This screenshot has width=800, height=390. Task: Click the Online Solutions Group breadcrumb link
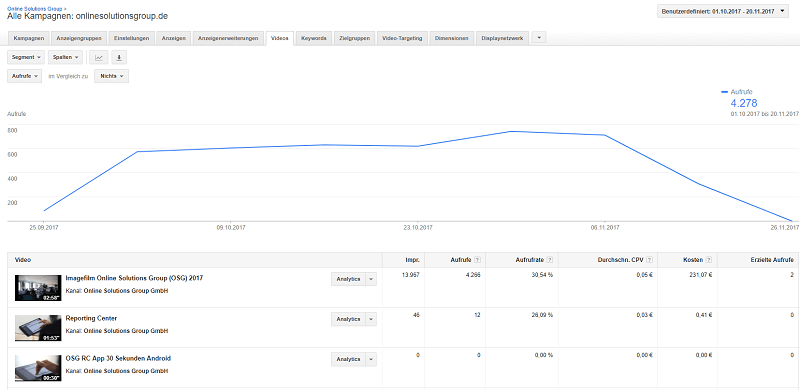tap(35, 9)
